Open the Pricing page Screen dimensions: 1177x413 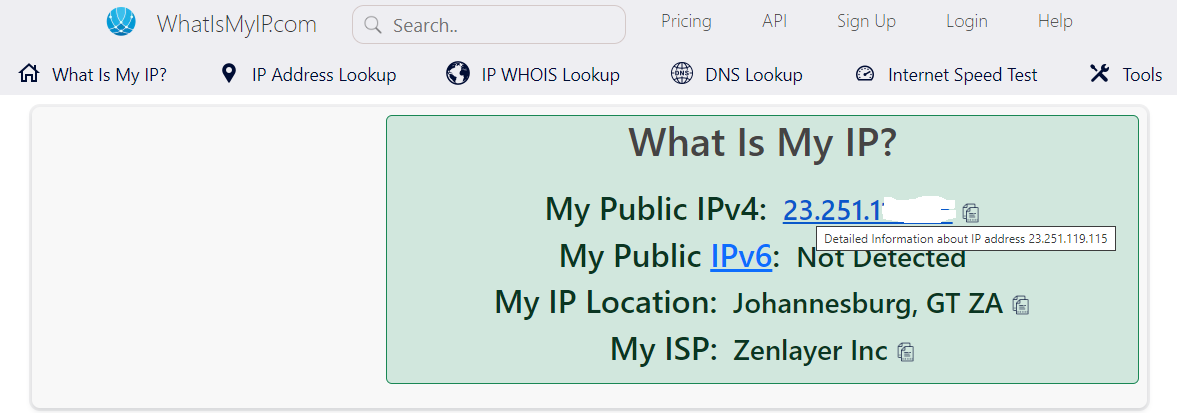click(x=686, y=21)
